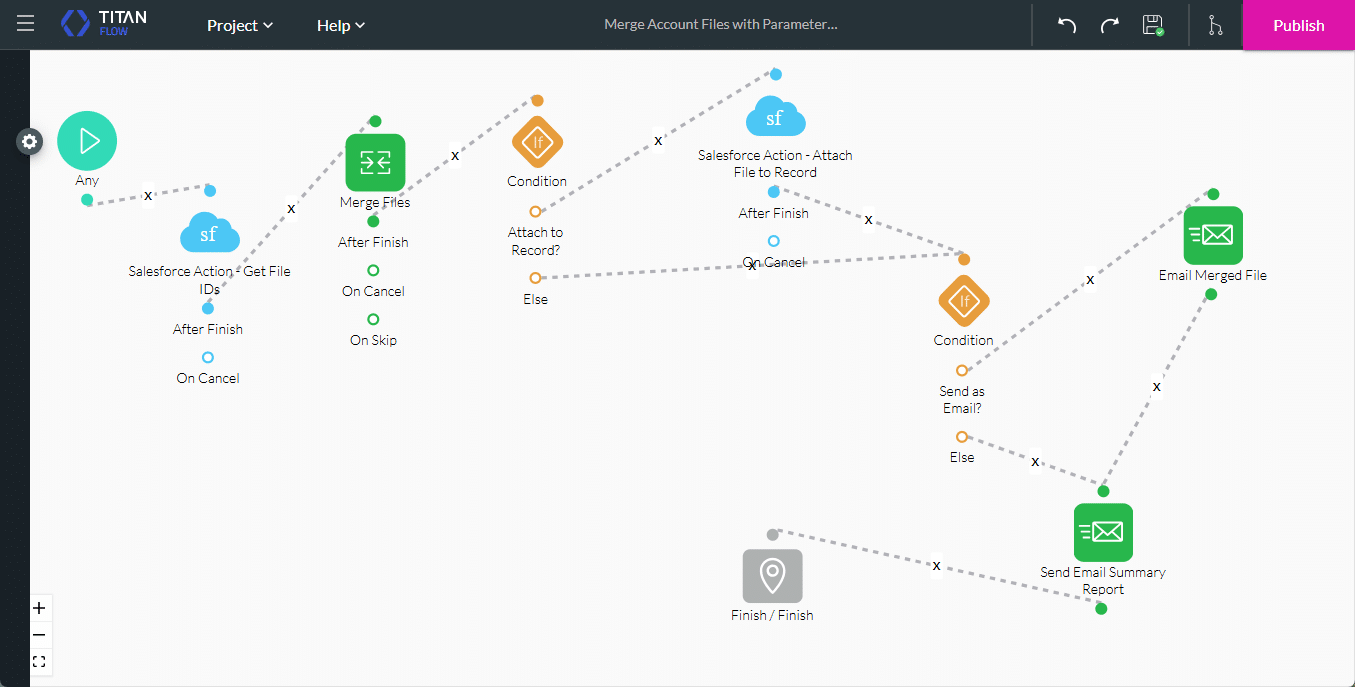Screen dimensions: 1355x687
Task: Delete the connector from Get File IDs to Merge Files
Action: [x=292, y=209]
